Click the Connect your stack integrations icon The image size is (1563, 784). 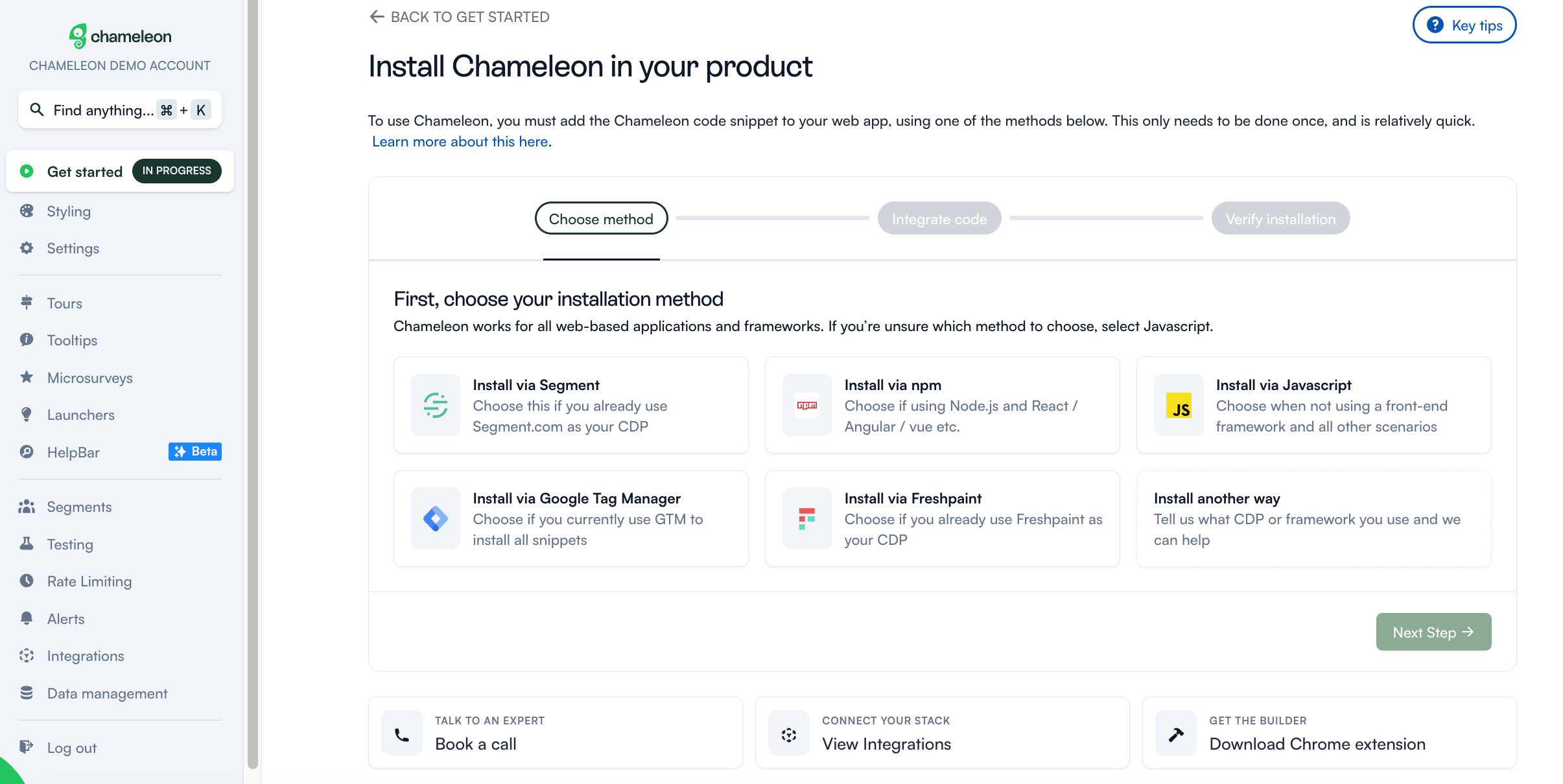(x=789, y=733)
